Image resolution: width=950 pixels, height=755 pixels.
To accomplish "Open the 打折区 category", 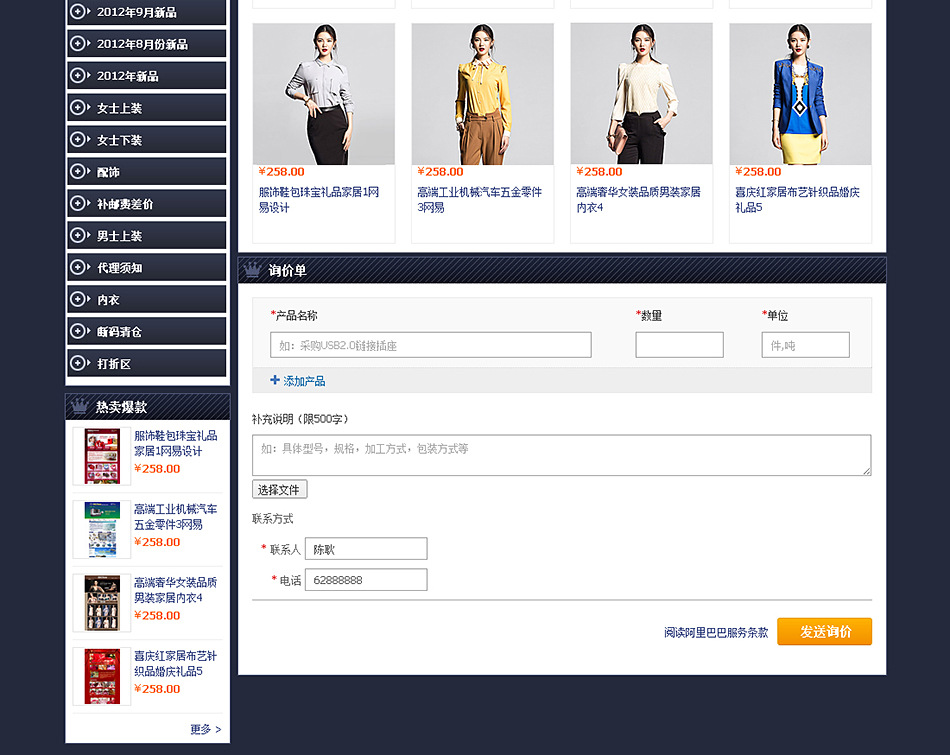I will (x=147, y=364).
